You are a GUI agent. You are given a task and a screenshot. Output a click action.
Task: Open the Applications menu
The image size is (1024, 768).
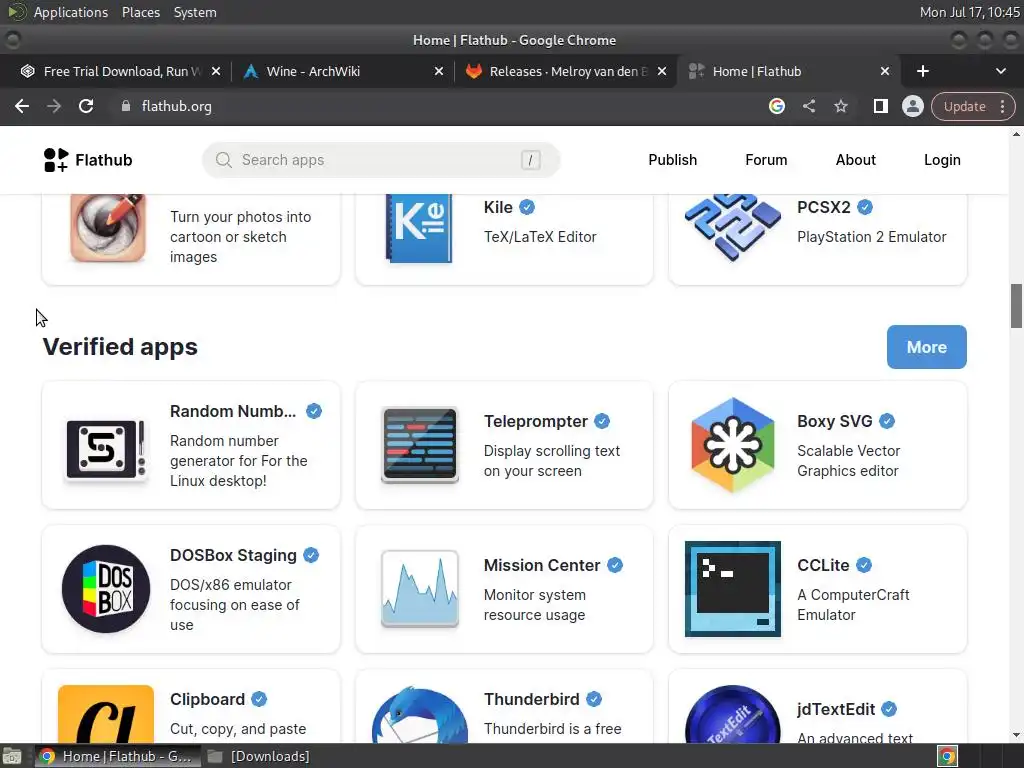point(71,12)
